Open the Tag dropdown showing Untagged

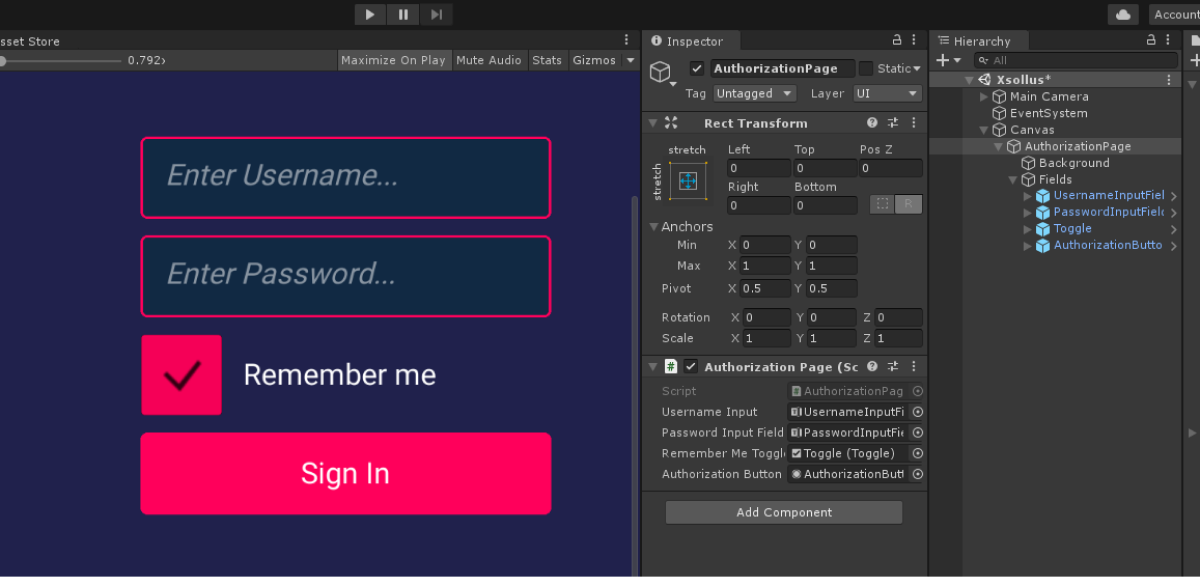(x=754, y=93)
